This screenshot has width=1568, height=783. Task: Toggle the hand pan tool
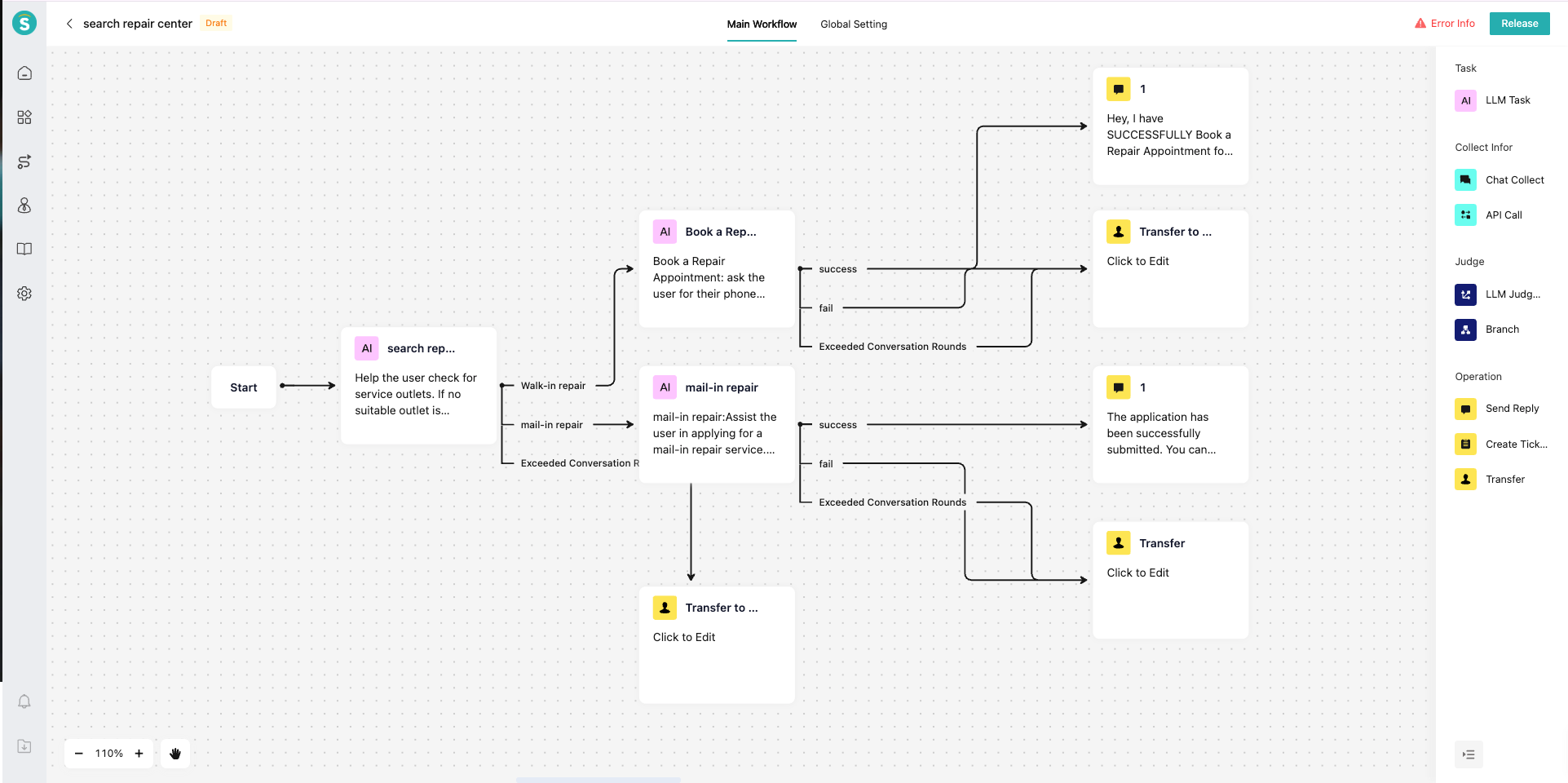coord(175,754)
